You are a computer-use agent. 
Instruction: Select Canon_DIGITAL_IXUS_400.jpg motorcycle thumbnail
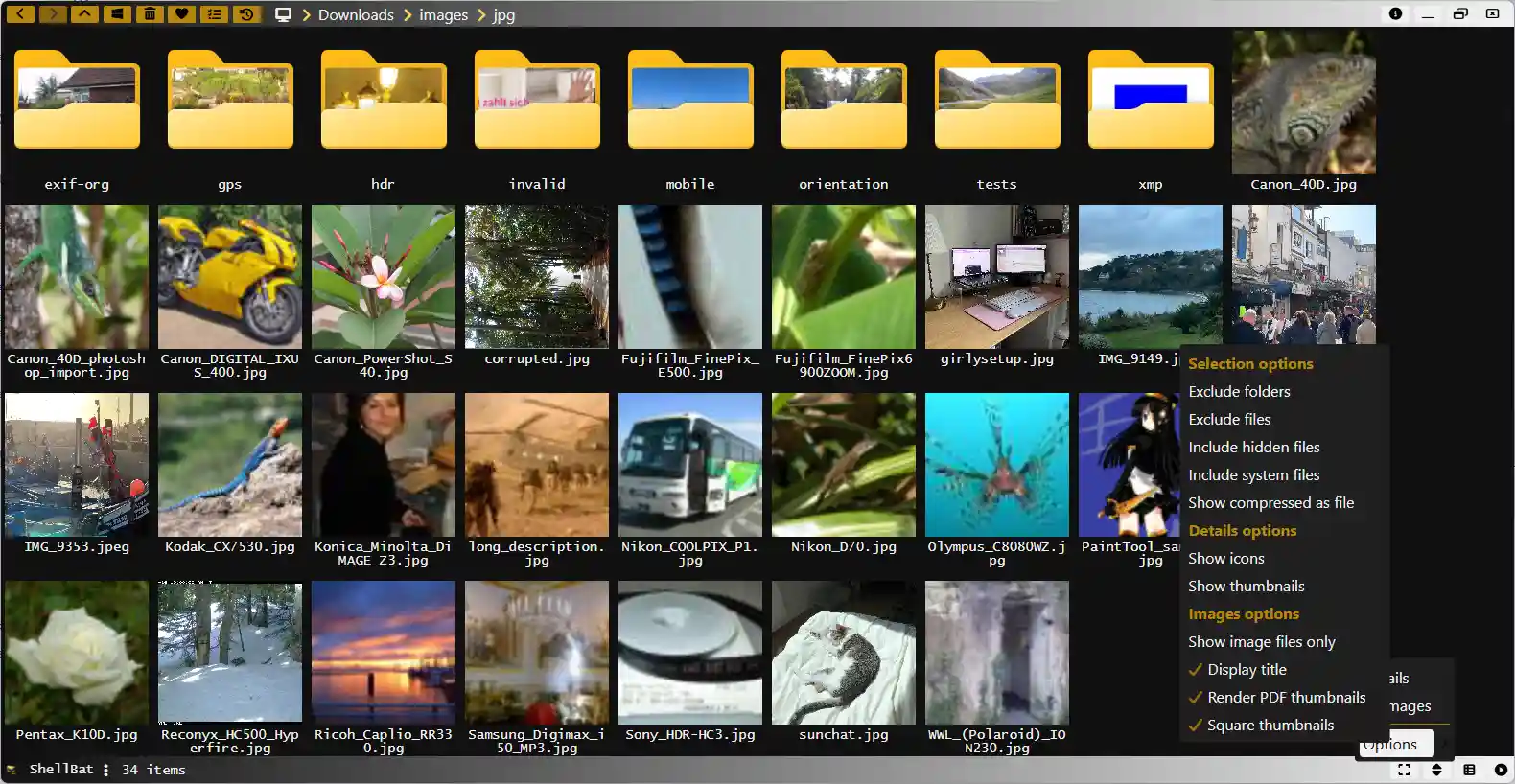coord(230,277)
